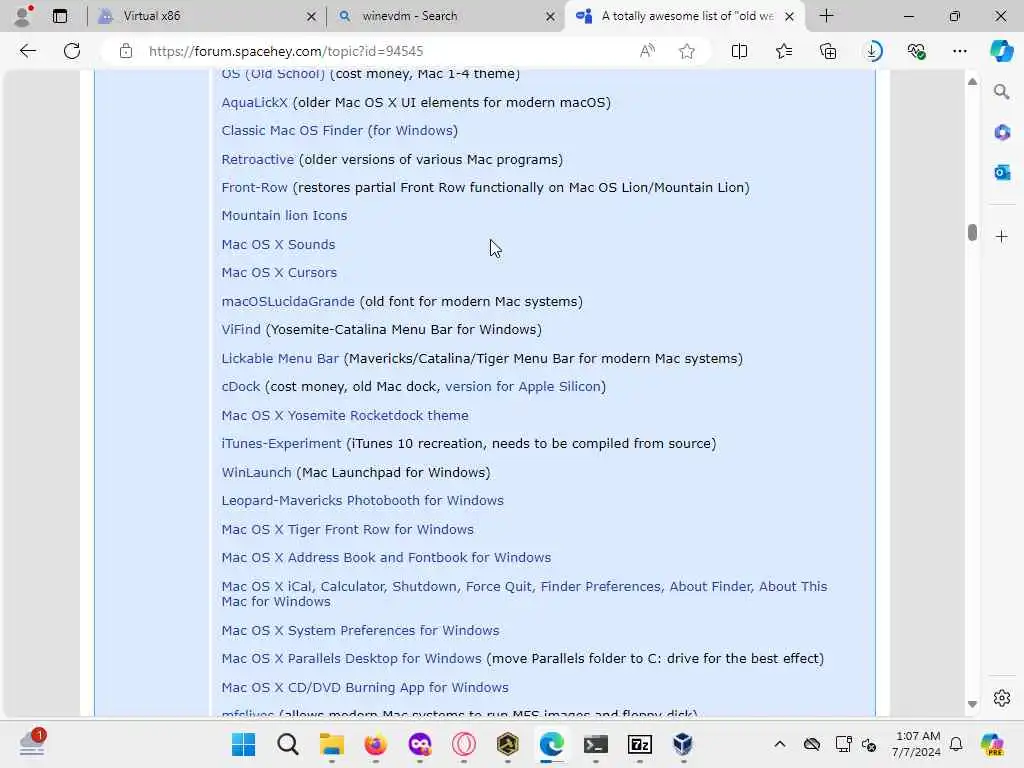Add this page to favorites with star icon
Image resolution: width=1024 pixels, height=768 pixels.
pos(686,51)
